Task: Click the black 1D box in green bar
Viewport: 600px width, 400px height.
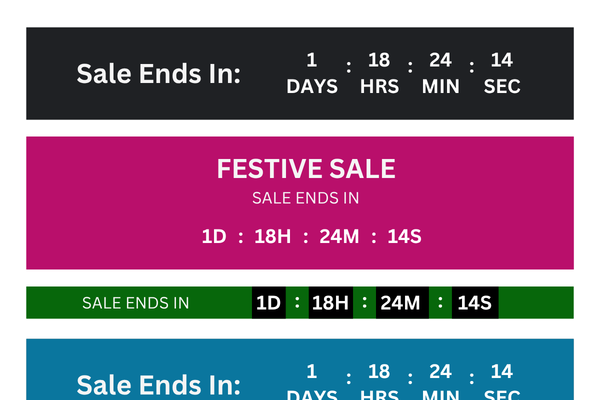Action: [268, 303]
